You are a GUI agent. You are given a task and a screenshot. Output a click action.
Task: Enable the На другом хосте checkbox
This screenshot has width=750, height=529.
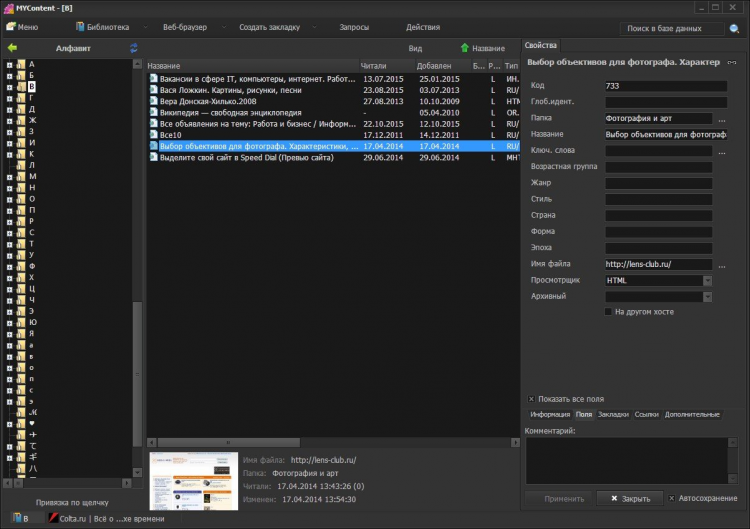(x=608, y=312)
